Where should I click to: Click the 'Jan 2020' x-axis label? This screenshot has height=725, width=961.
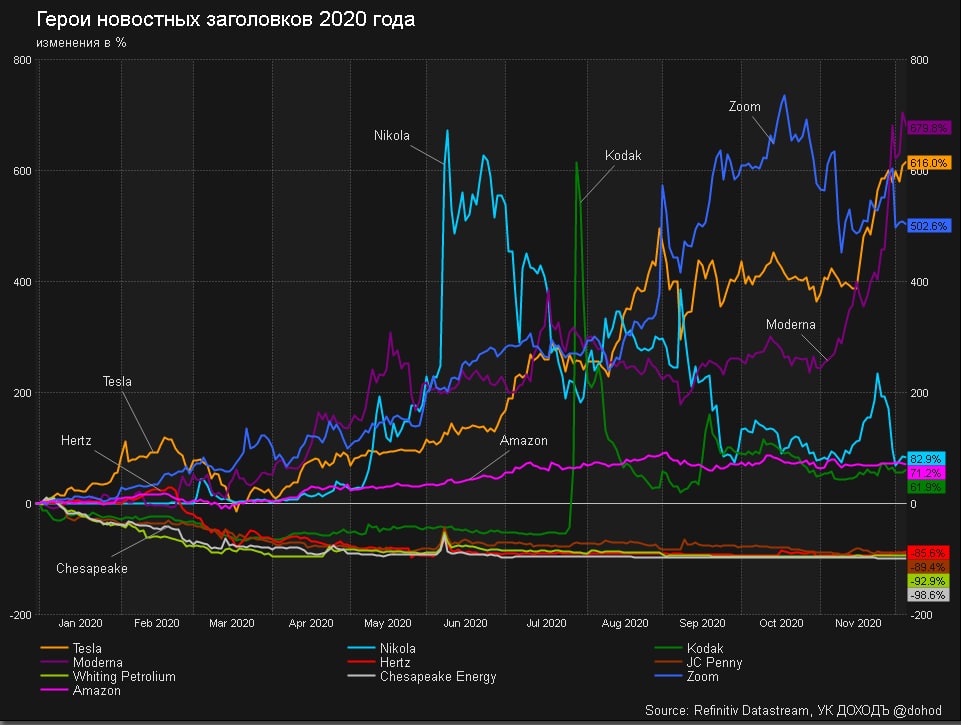pyautogui.click(x=80, y=623)
